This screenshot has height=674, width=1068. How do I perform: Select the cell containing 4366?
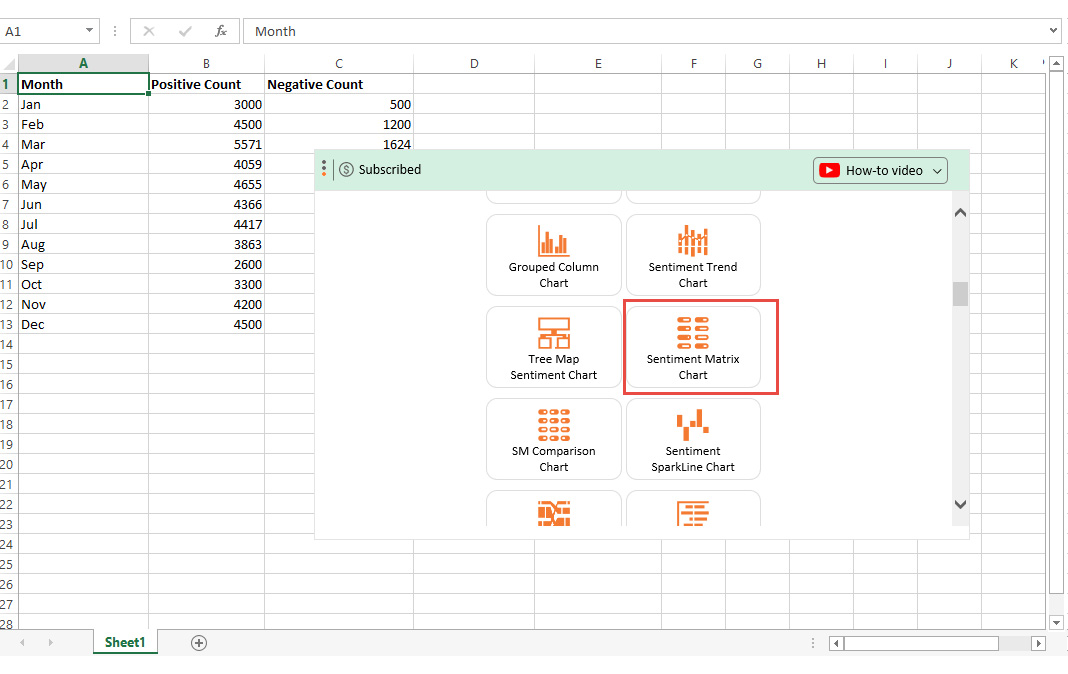click(206, 204)
